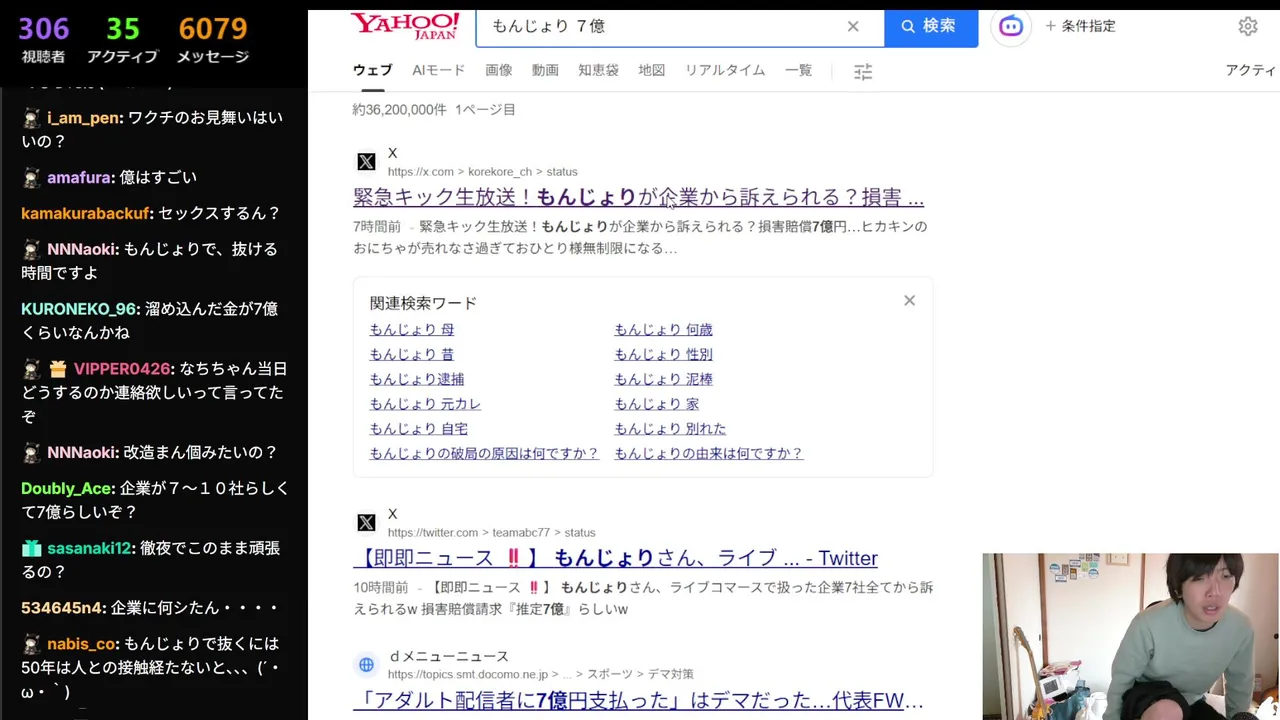Click related search もんじょり 何歳
The image size is (1280, 720).
point(663,329)
